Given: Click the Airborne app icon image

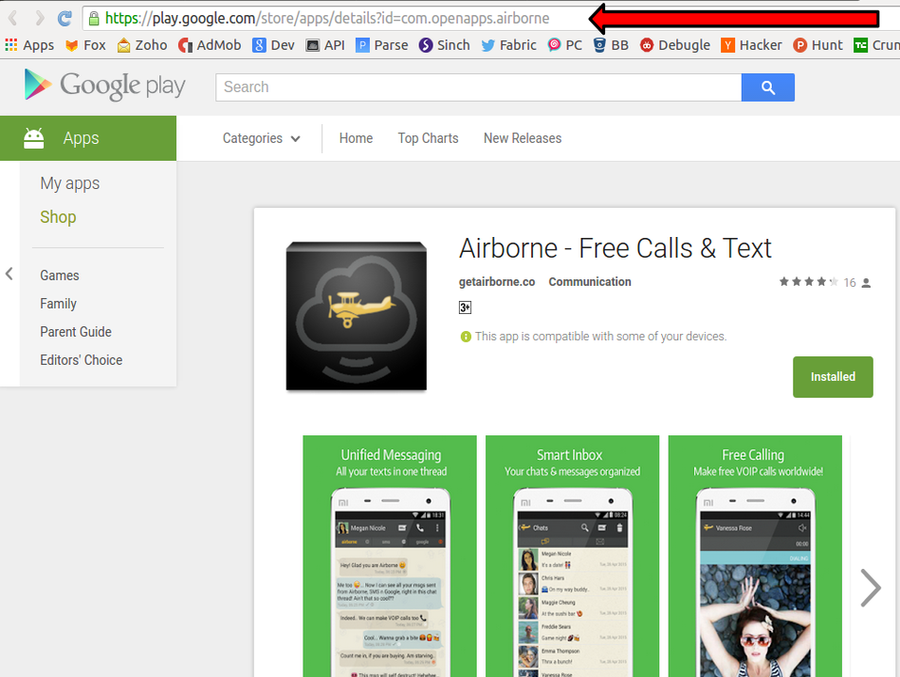Looking at the screenshot, I should tap(356, 316).
